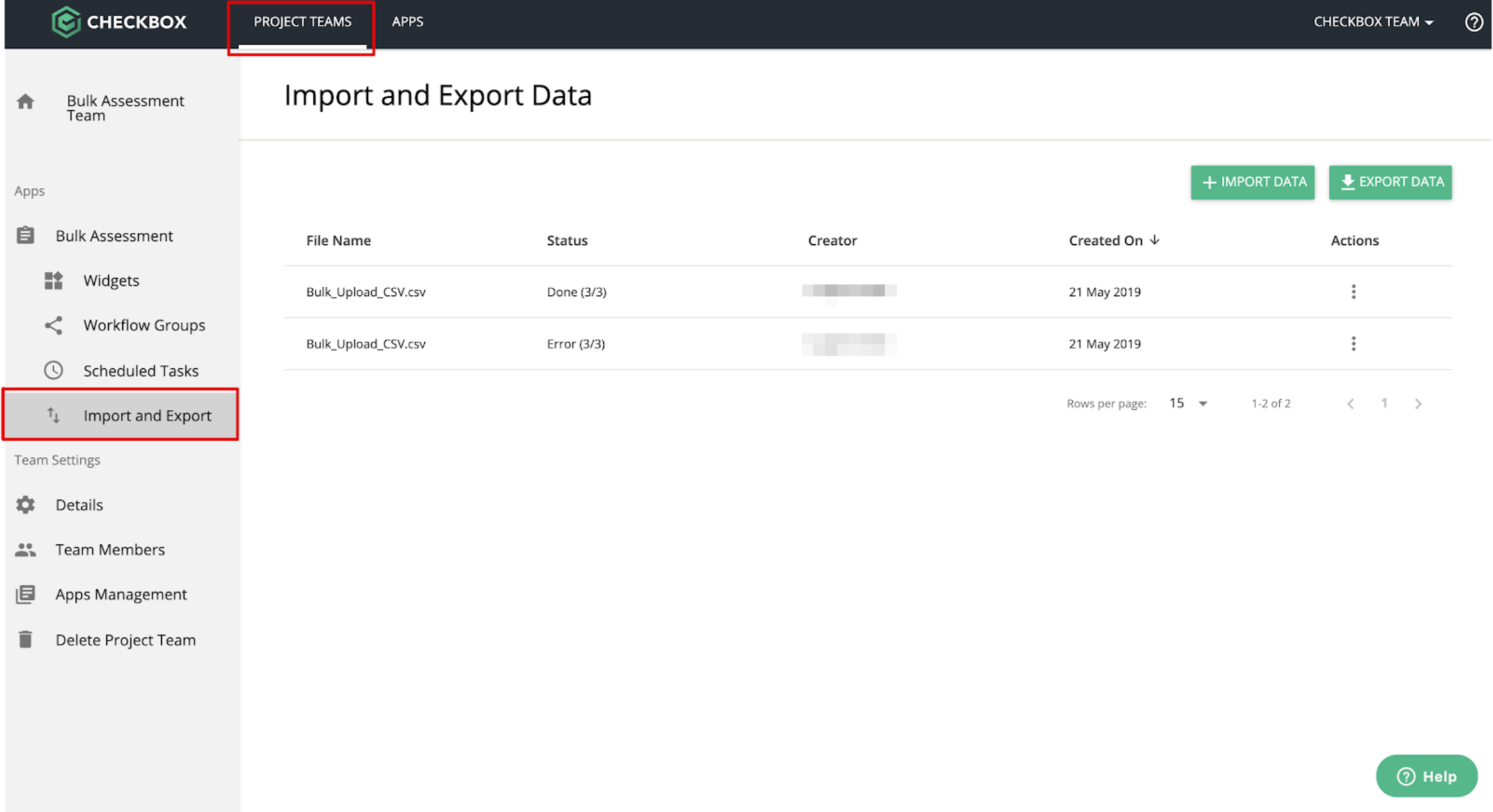Click Bulk_Upload_CSV.csv in the Done row
The width and height of the screenshot is (1493, 812).
[x=366, y=292]
